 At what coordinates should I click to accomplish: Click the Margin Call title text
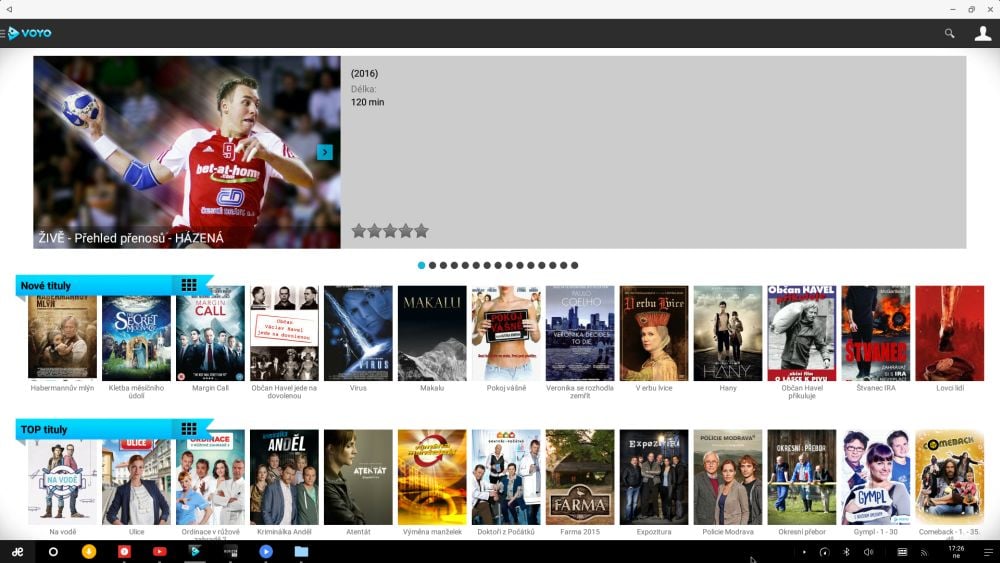(x=210, y=388)
